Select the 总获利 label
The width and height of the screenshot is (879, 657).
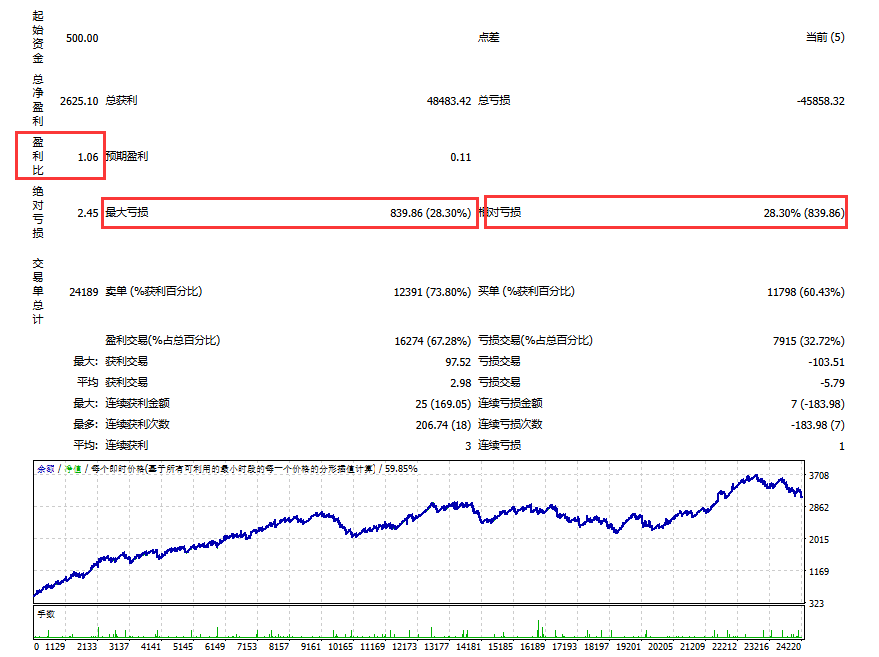(121, 100)
